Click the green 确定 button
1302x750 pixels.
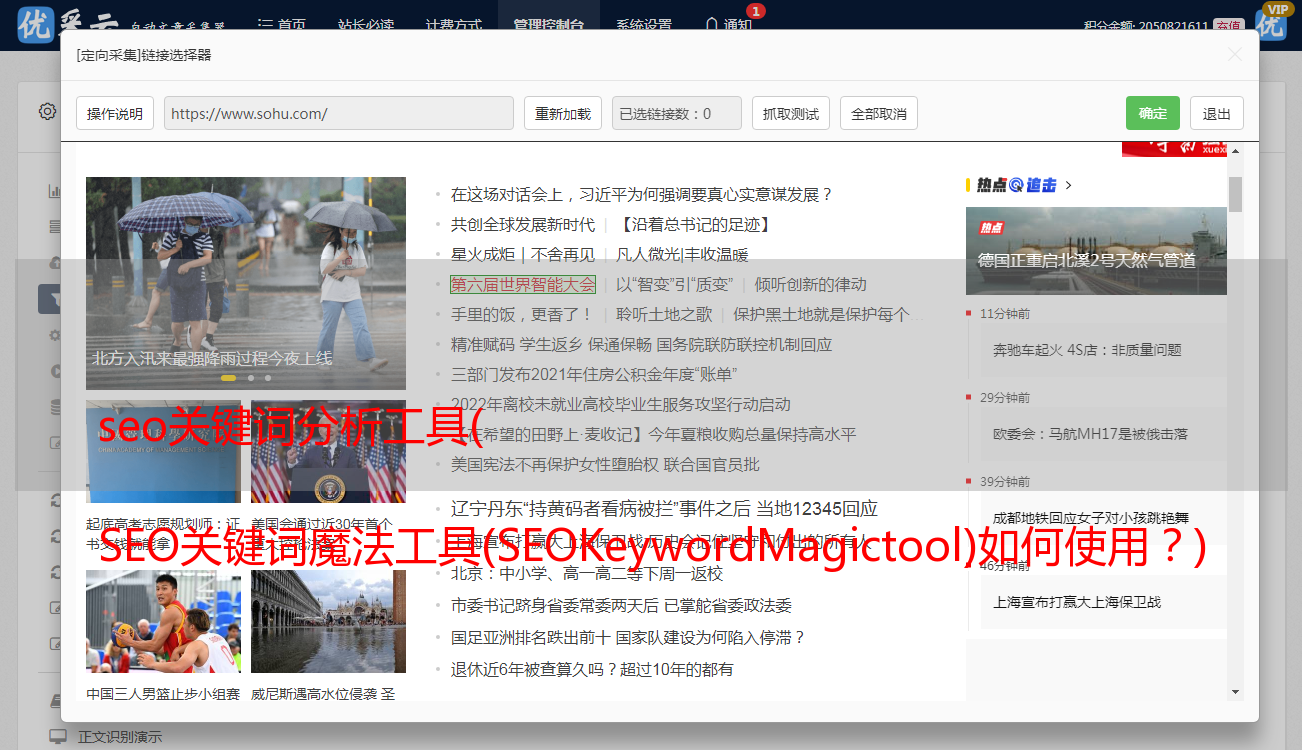pyautogui.click(x=1152, y=113)
